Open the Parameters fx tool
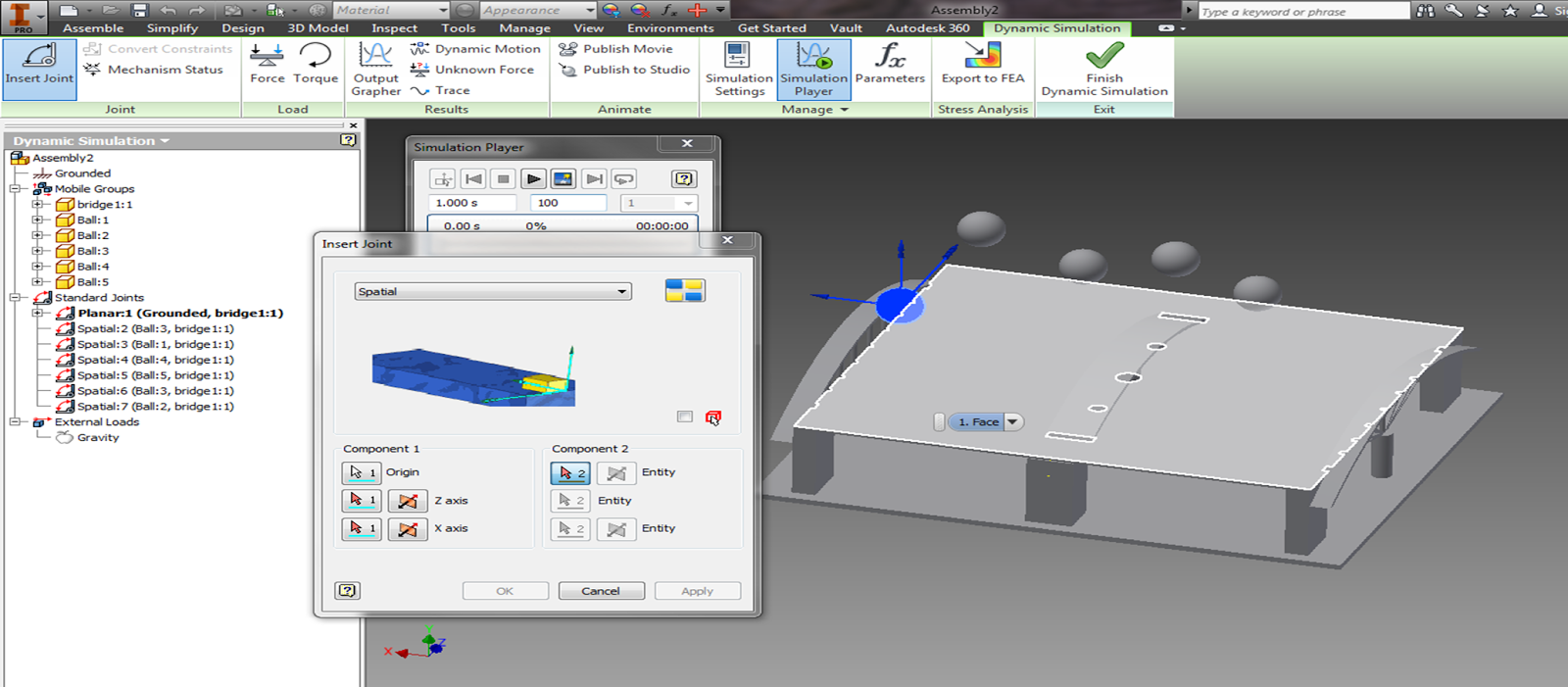This screenshot has height=687, width=1568. coord(890,64)
